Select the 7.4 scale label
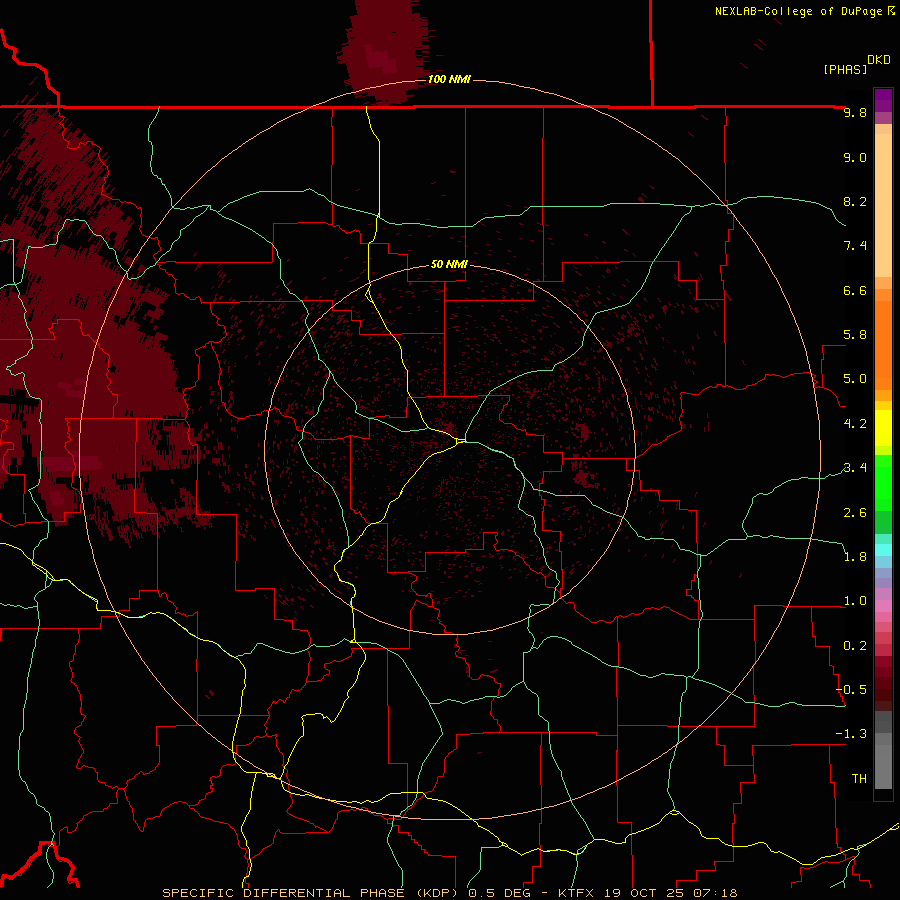900x900 pixels. (855, 246)
